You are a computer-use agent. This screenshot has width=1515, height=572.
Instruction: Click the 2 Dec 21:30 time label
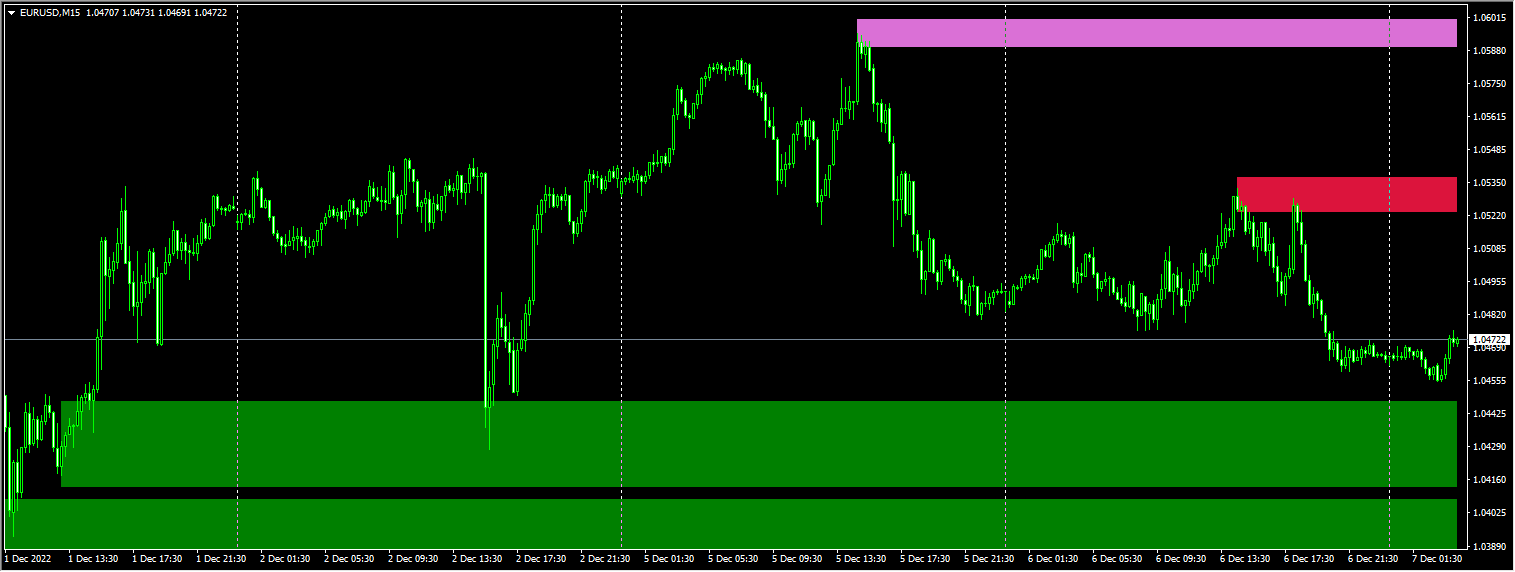click(x=605, y=560)
